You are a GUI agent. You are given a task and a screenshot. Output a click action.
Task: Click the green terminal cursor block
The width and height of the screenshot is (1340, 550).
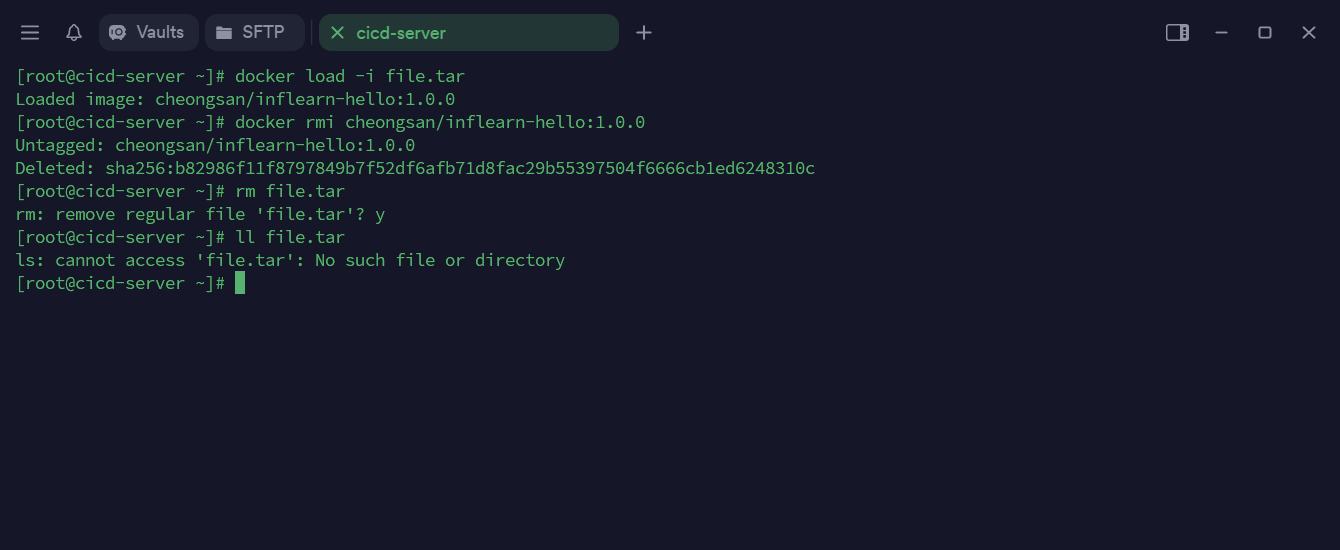pos(240,283)
